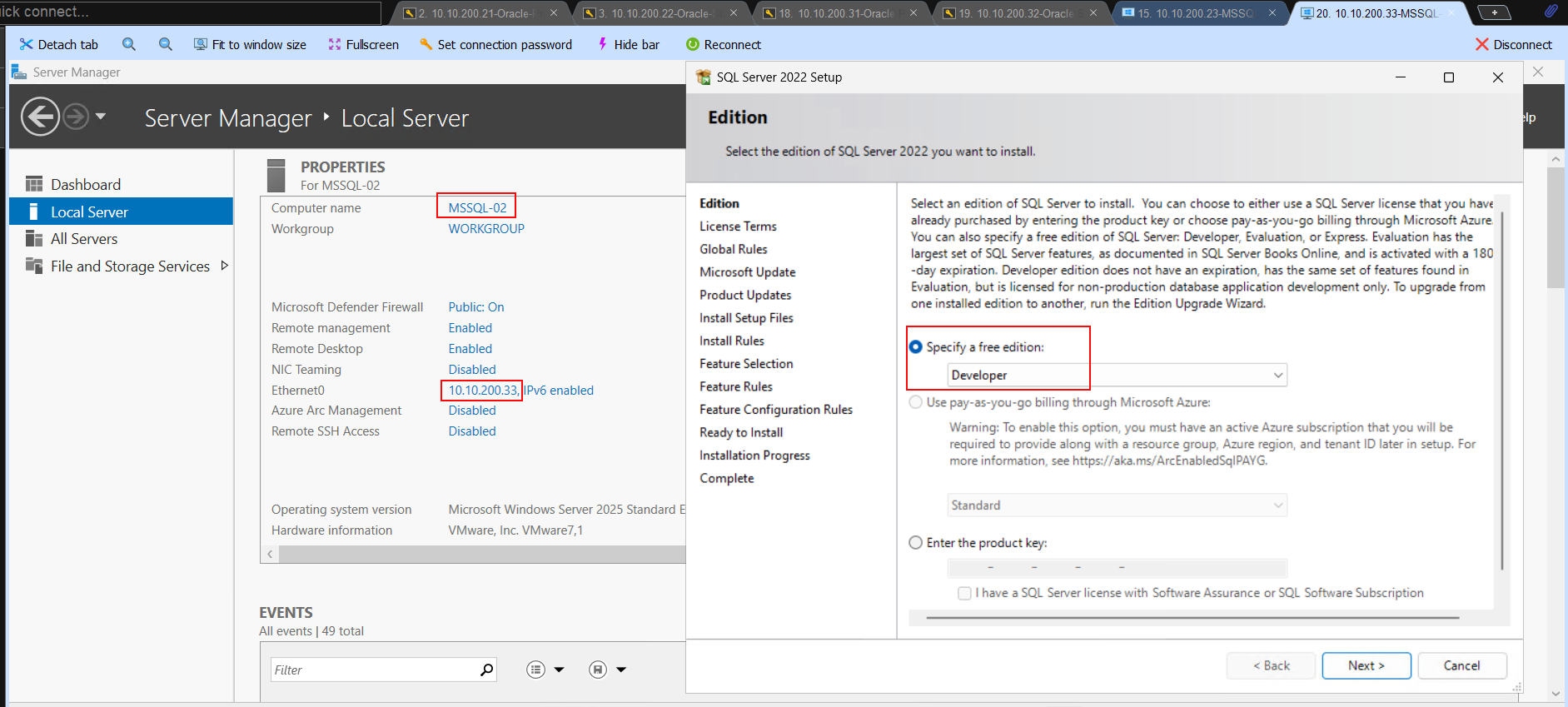The image size is (1568, 707).
Task: Click the events save query icon
Action: 598,670
